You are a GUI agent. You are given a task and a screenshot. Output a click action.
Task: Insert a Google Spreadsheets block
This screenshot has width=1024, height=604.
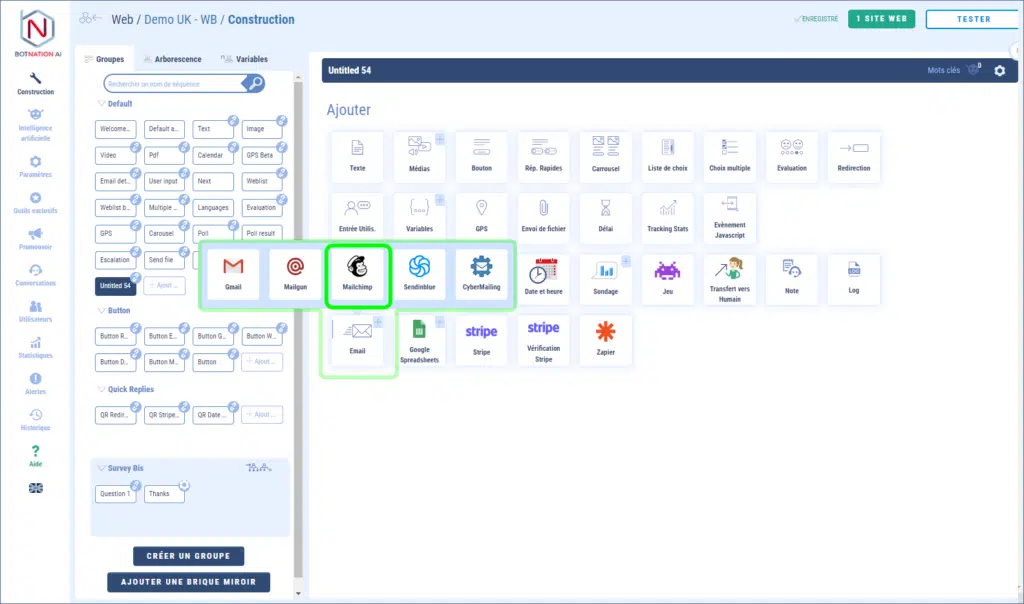419,340
